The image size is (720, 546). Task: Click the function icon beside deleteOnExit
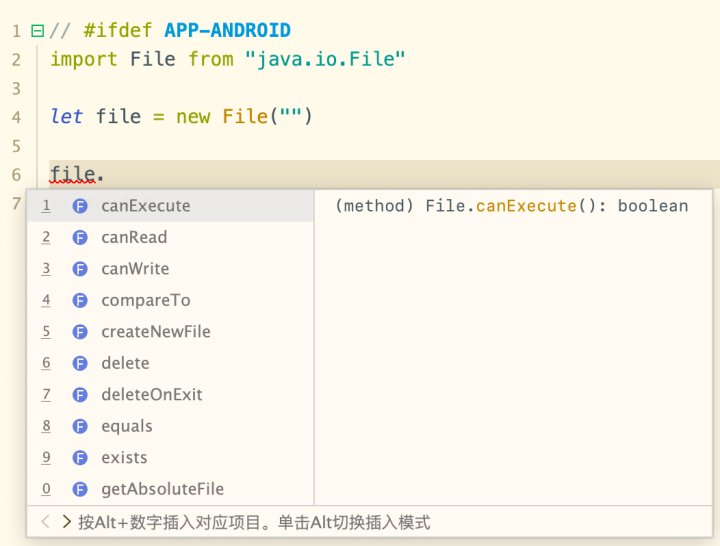[x=80, y=395]
